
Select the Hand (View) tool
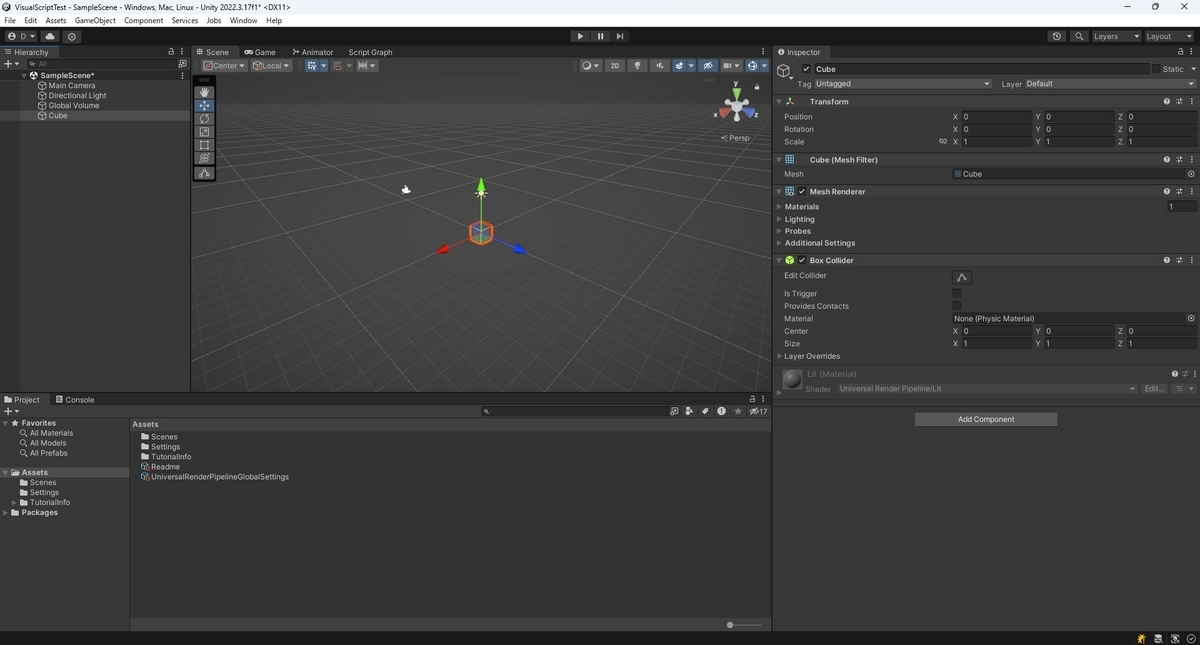tap(204, 92)
